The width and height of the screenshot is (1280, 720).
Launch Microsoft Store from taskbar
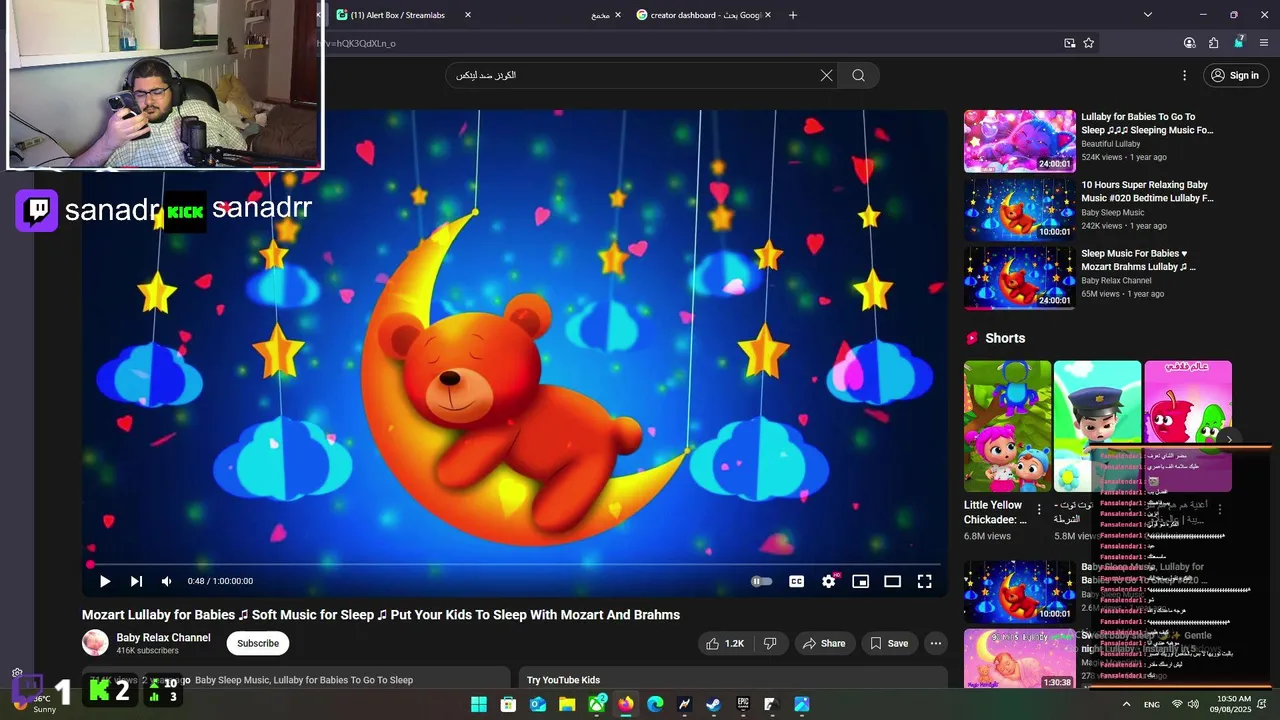click(x=508, y=705)
